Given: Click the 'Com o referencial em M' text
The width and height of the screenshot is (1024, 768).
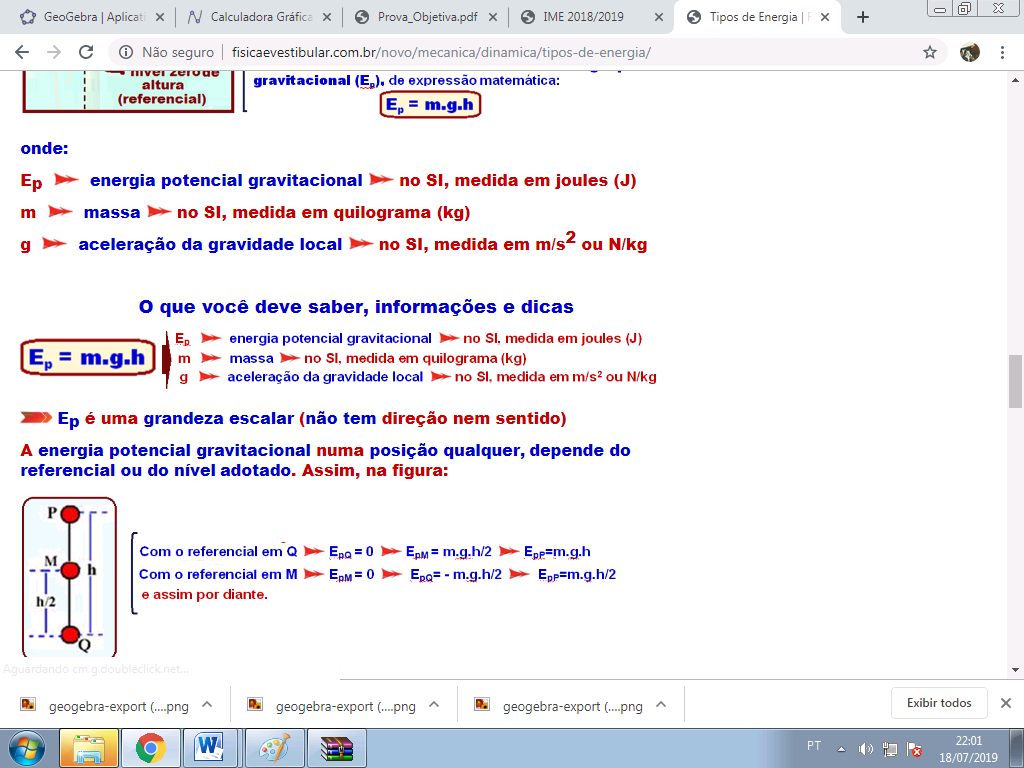Looking at the screenshot, I should [218, 574].
